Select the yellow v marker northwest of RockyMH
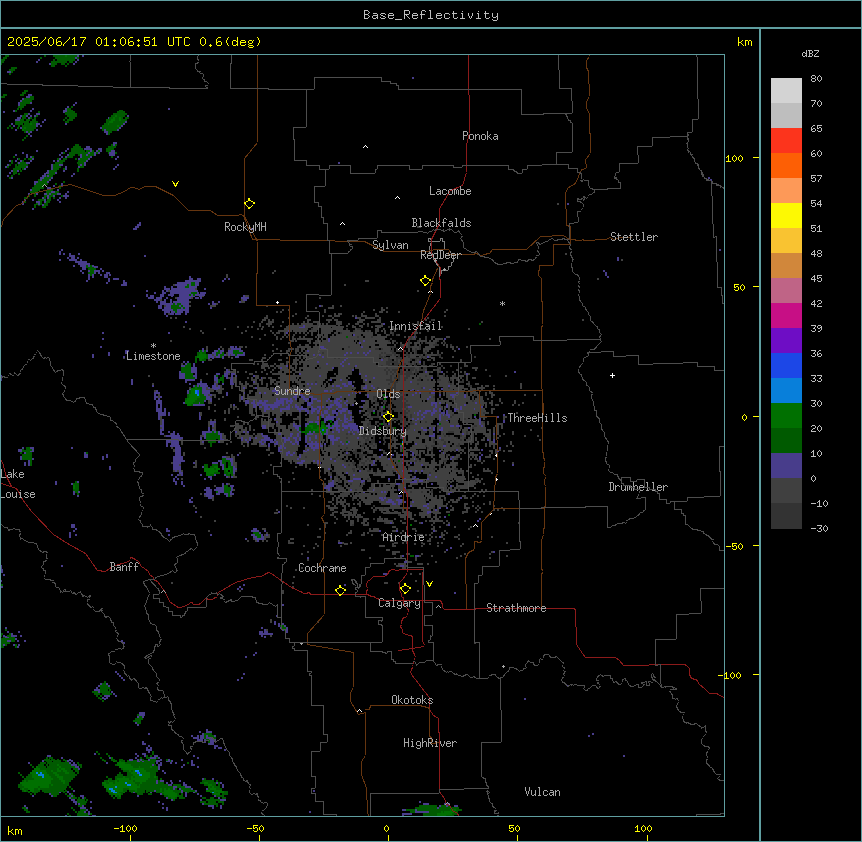This screenshot has width=862, height=842. click(x=175, y=184)
